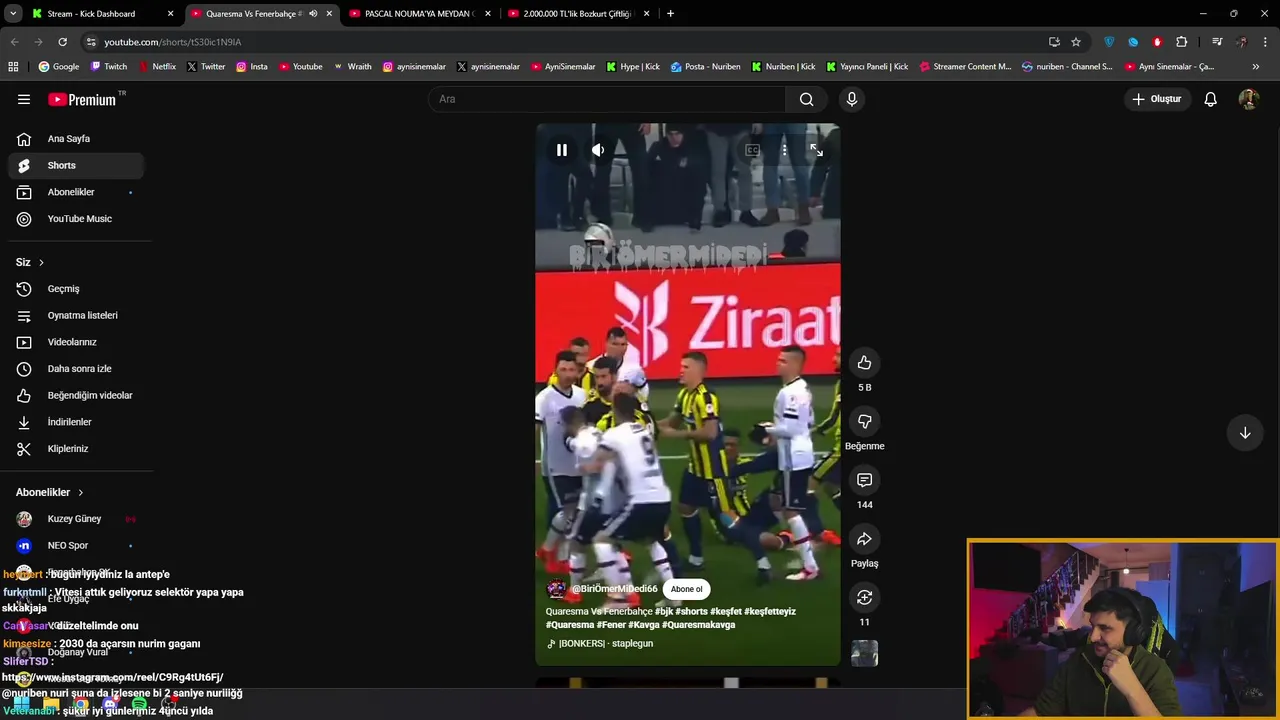The width and height of the screenshot is (1280, 720).
Task: Open the sound thumbnail below remix
Action: (x=864, y=654)
